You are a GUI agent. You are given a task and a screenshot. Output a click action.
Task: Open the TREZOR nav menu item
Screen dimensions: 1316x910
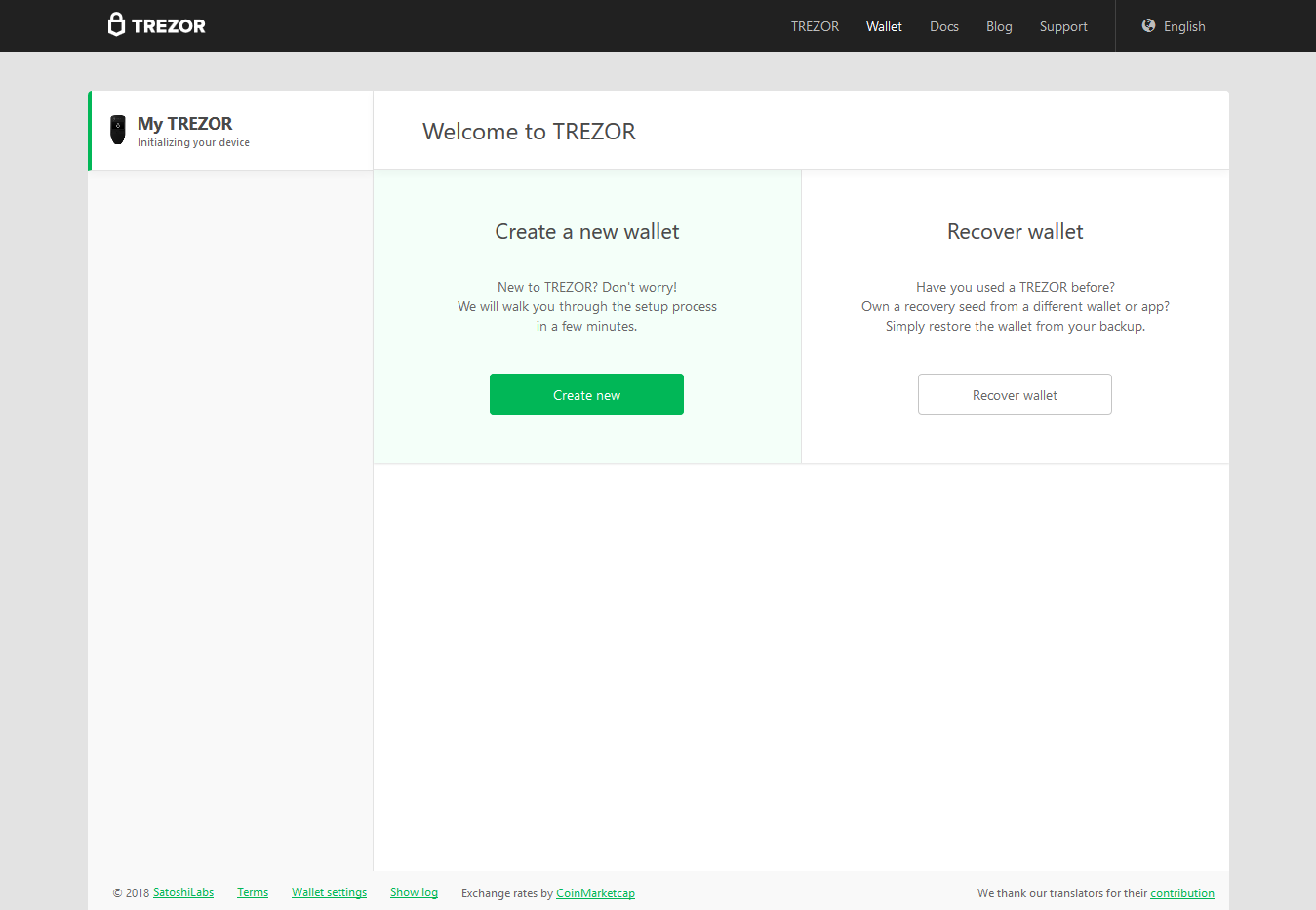click(815, 26)
